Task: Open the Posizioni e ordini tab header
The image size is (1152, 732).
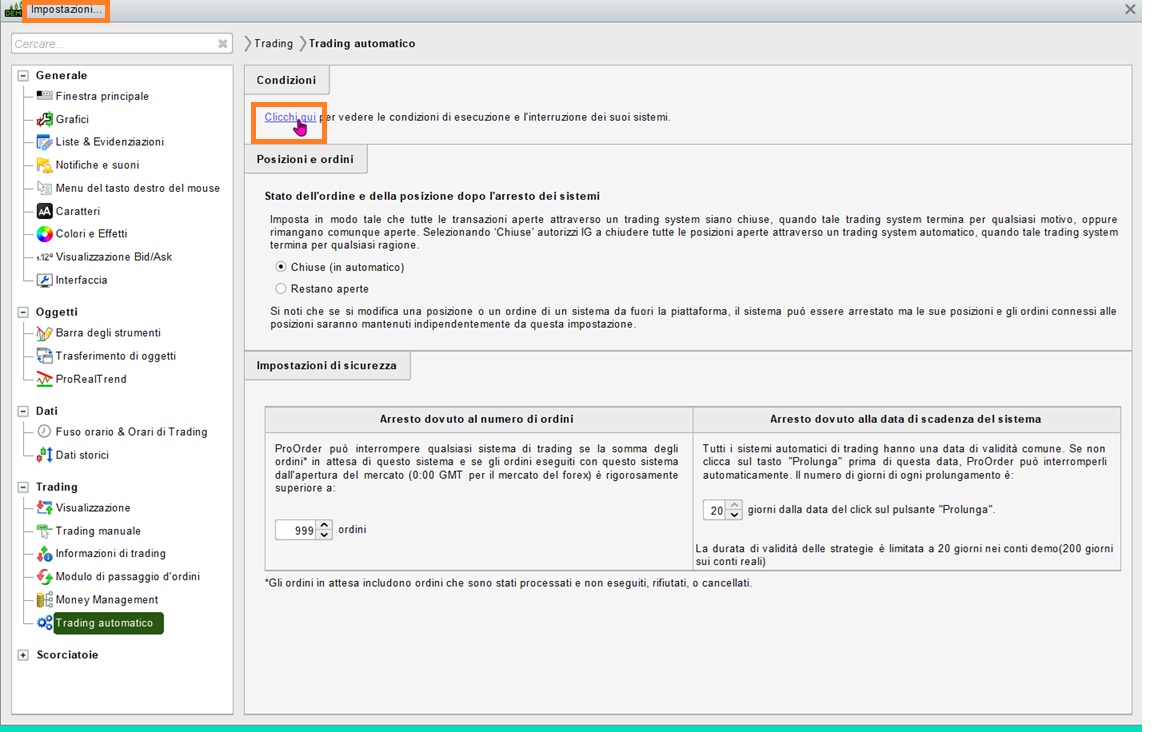Action: [305, 159]
